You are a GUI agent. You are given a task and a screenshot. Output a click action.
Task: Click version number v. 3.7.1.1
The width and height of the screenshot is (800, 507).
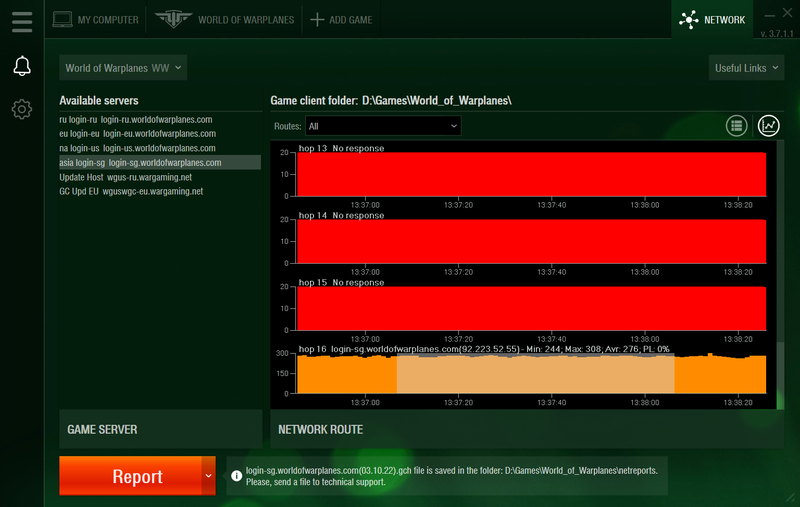click(x=777, y=34)
